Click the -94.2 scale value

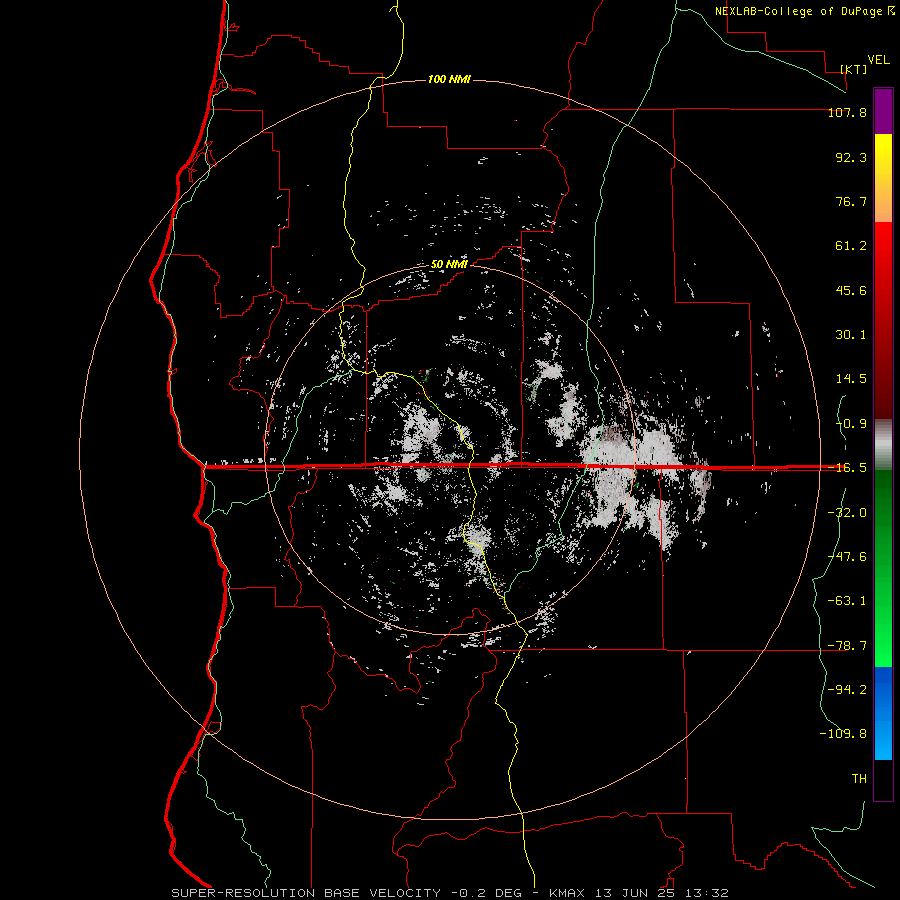tap(847, 690)
